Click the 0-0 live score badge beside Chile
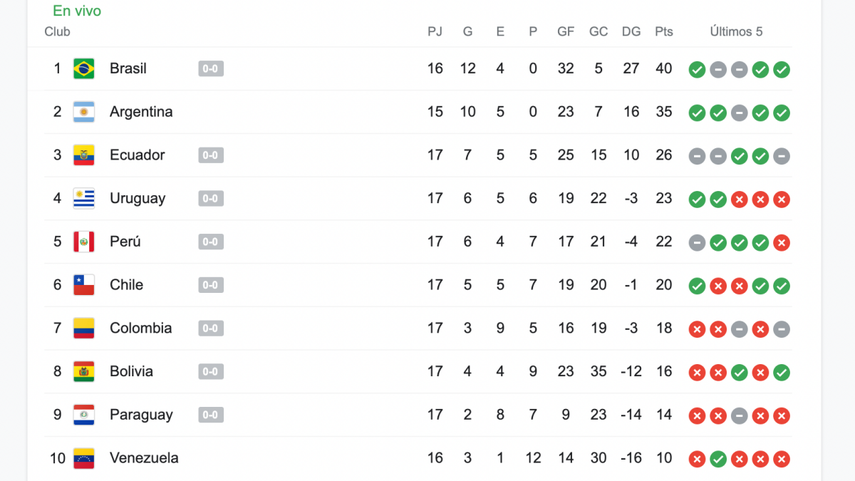 210,285
